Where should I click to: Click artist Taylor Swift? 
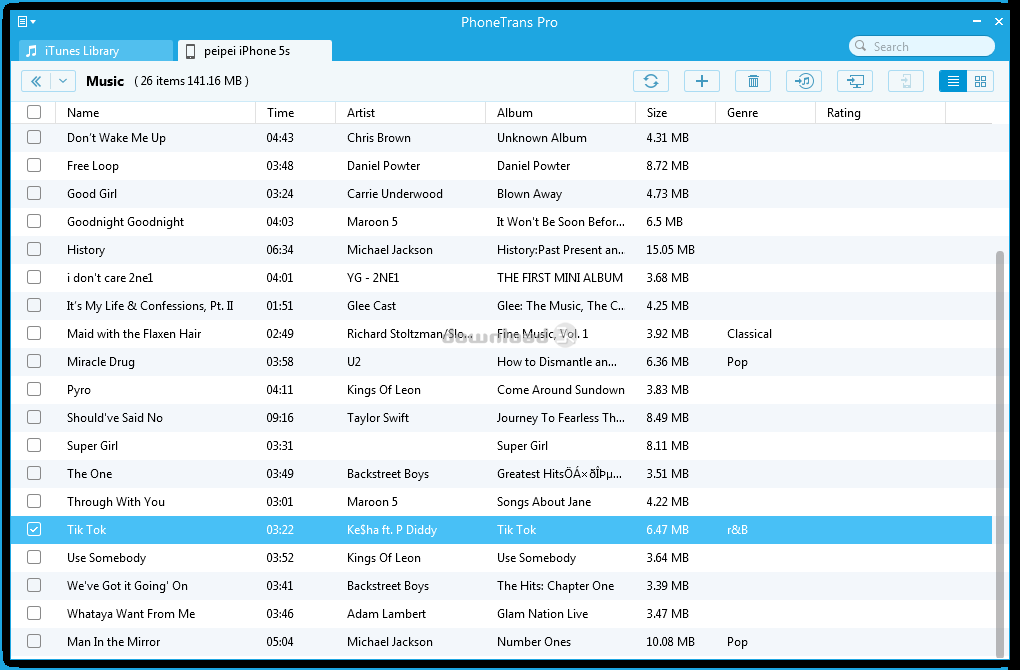point(378,418)
